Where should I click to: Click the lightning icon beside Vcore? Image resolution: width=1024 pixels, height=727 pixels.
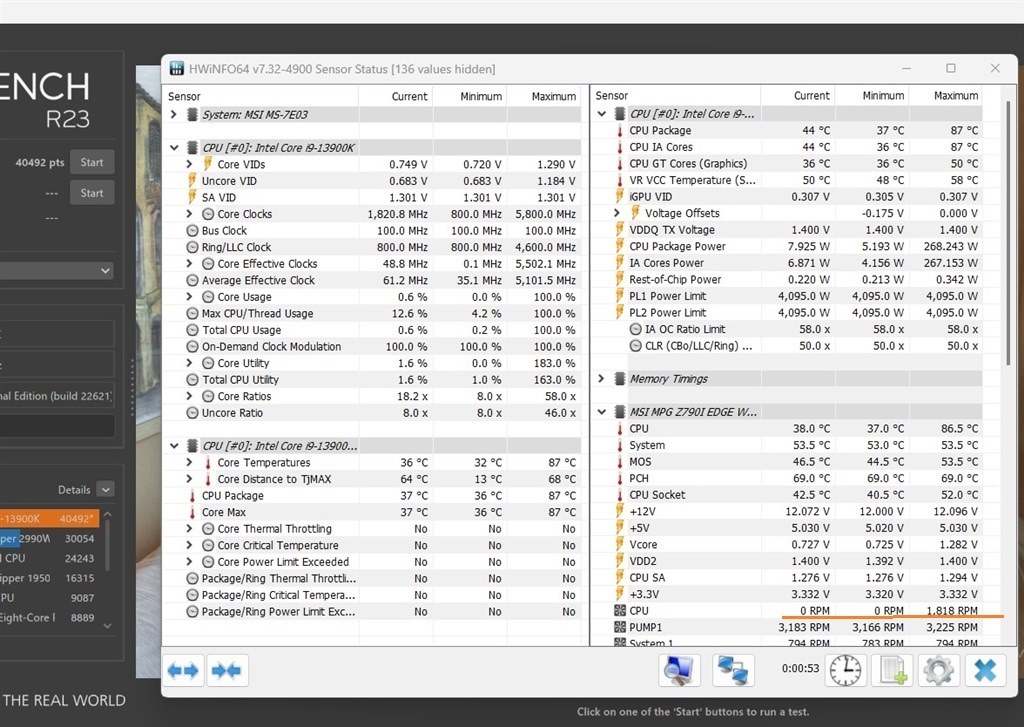tap(620, 544)
